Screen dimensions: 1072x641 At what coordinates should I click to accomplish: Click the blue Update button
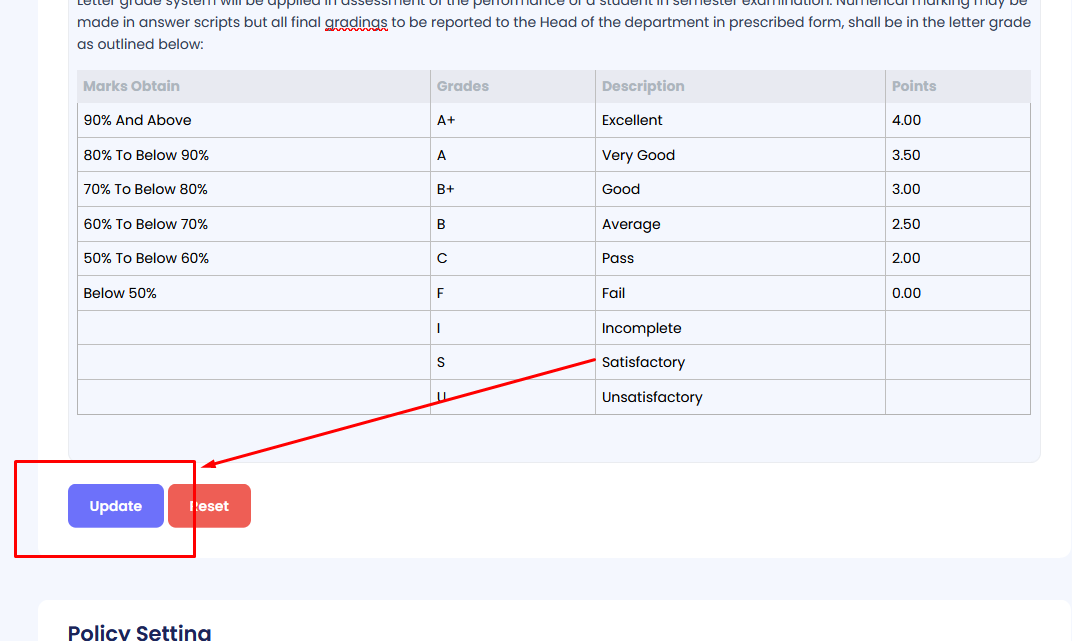click(115, 506)
